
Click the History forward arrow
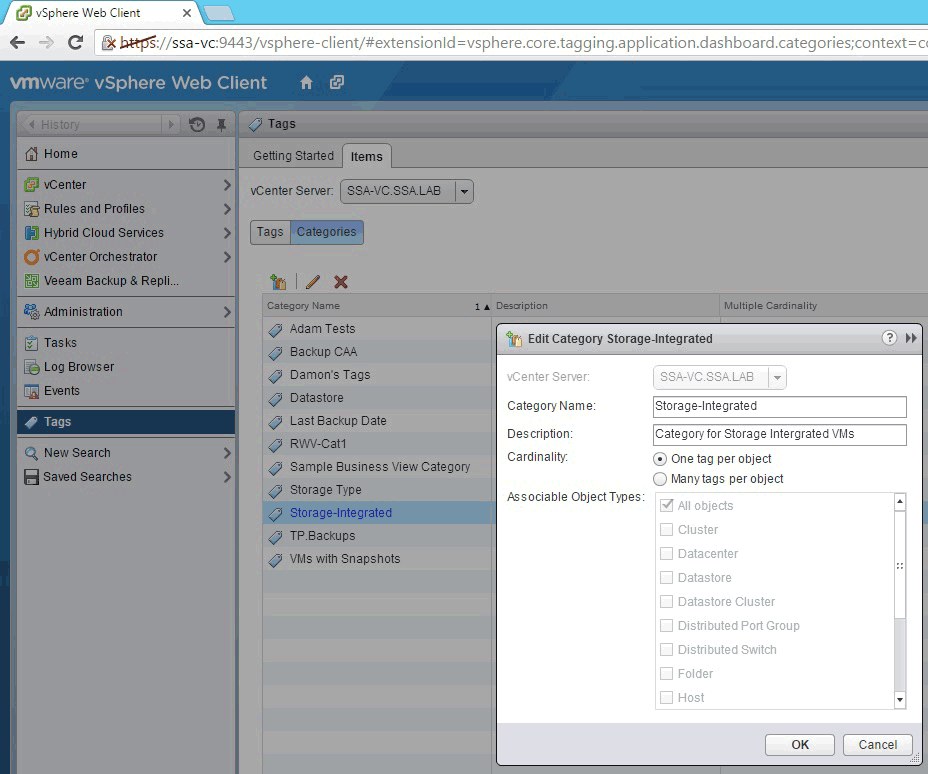tap(170, 124)
